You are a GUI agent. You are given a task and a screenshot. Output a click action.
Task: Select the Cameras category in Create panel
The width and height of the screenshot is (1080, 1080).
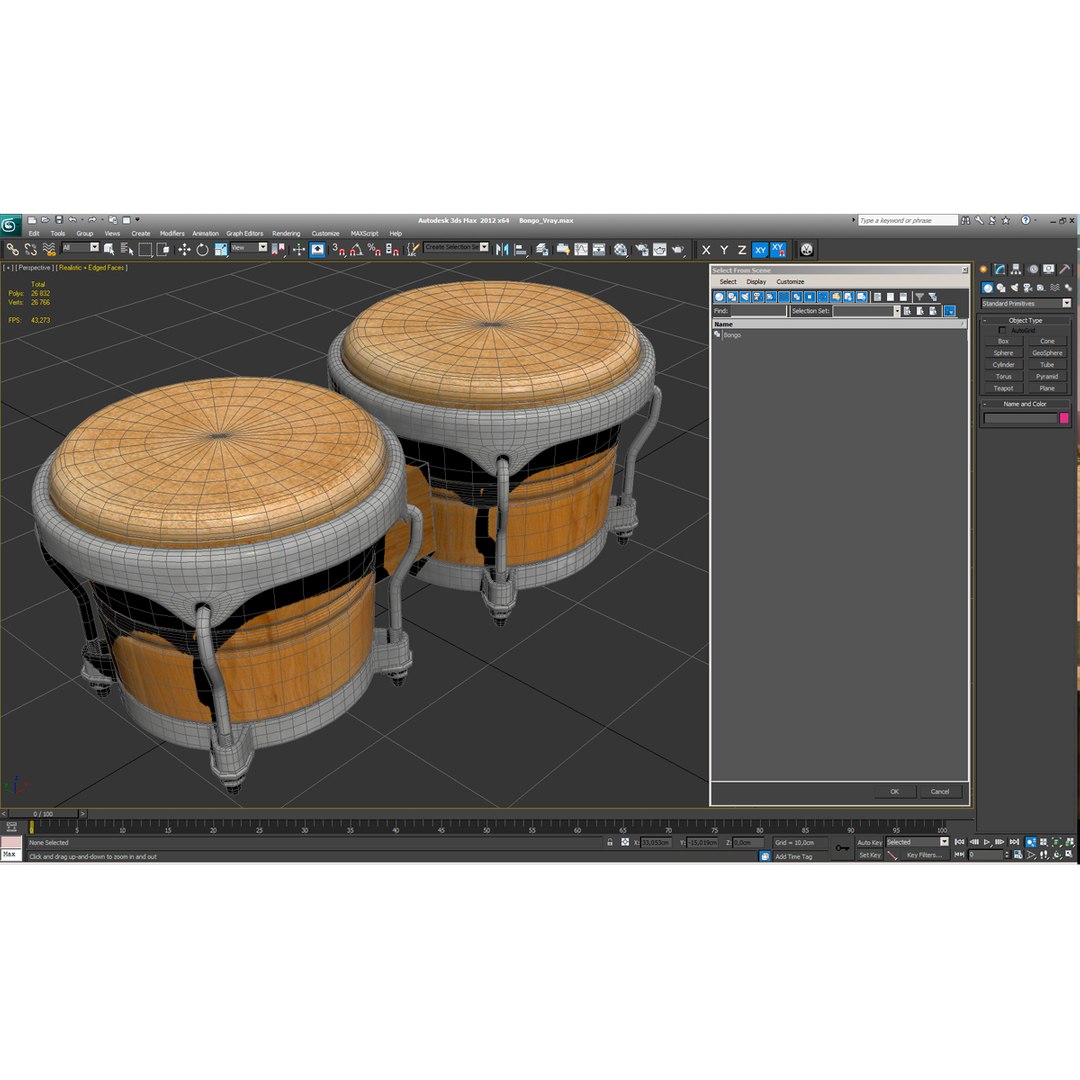click(1028, 288)
